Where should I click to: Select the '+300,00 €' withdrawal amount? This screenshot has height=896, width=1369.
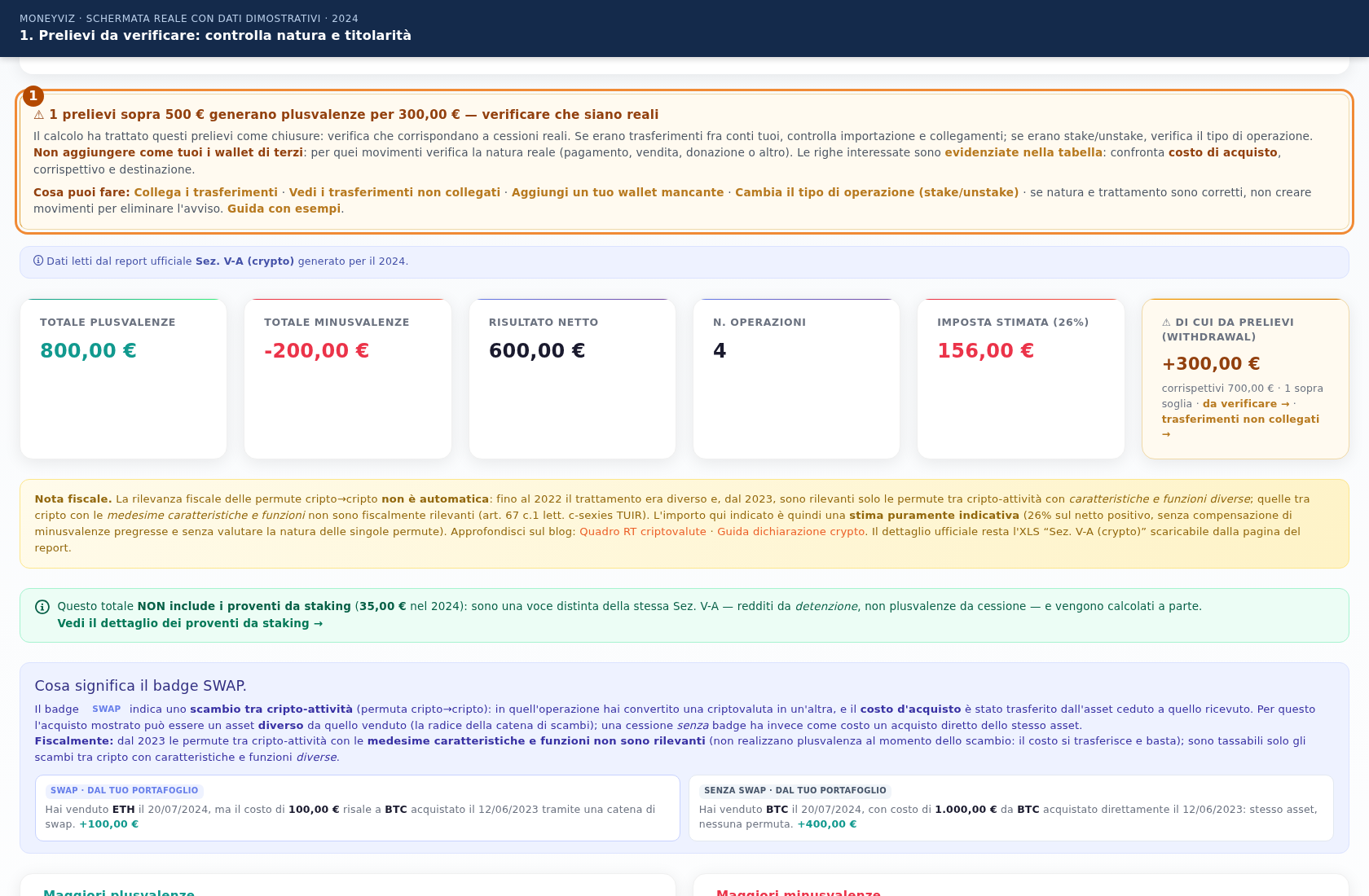[1211, 363]
